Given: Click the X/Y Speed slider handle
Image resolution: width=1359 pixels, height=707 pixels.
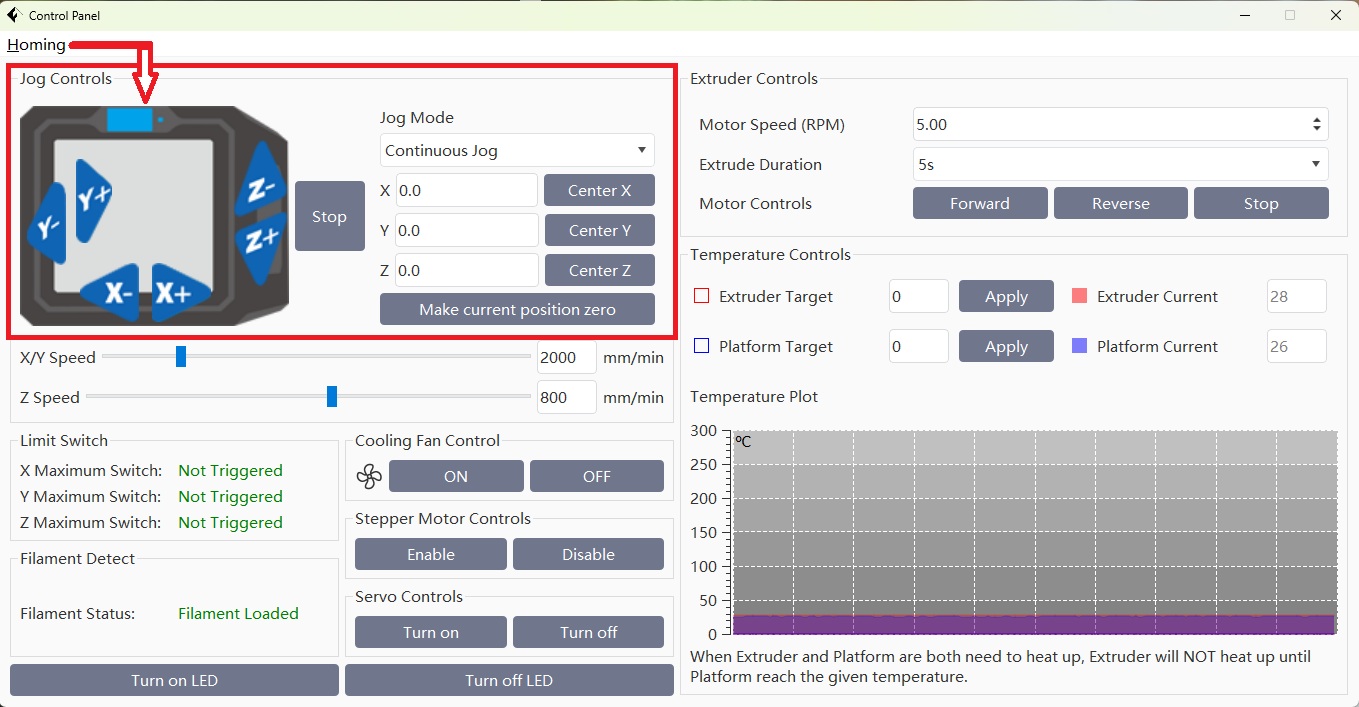Looking at the screenshot, I should point(181,357).
